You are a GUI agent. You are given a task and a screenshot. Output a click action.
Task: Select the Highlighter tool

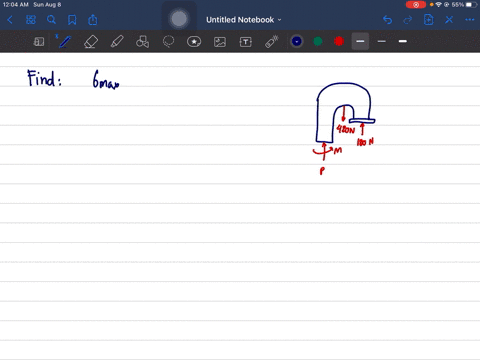(117, 42)
